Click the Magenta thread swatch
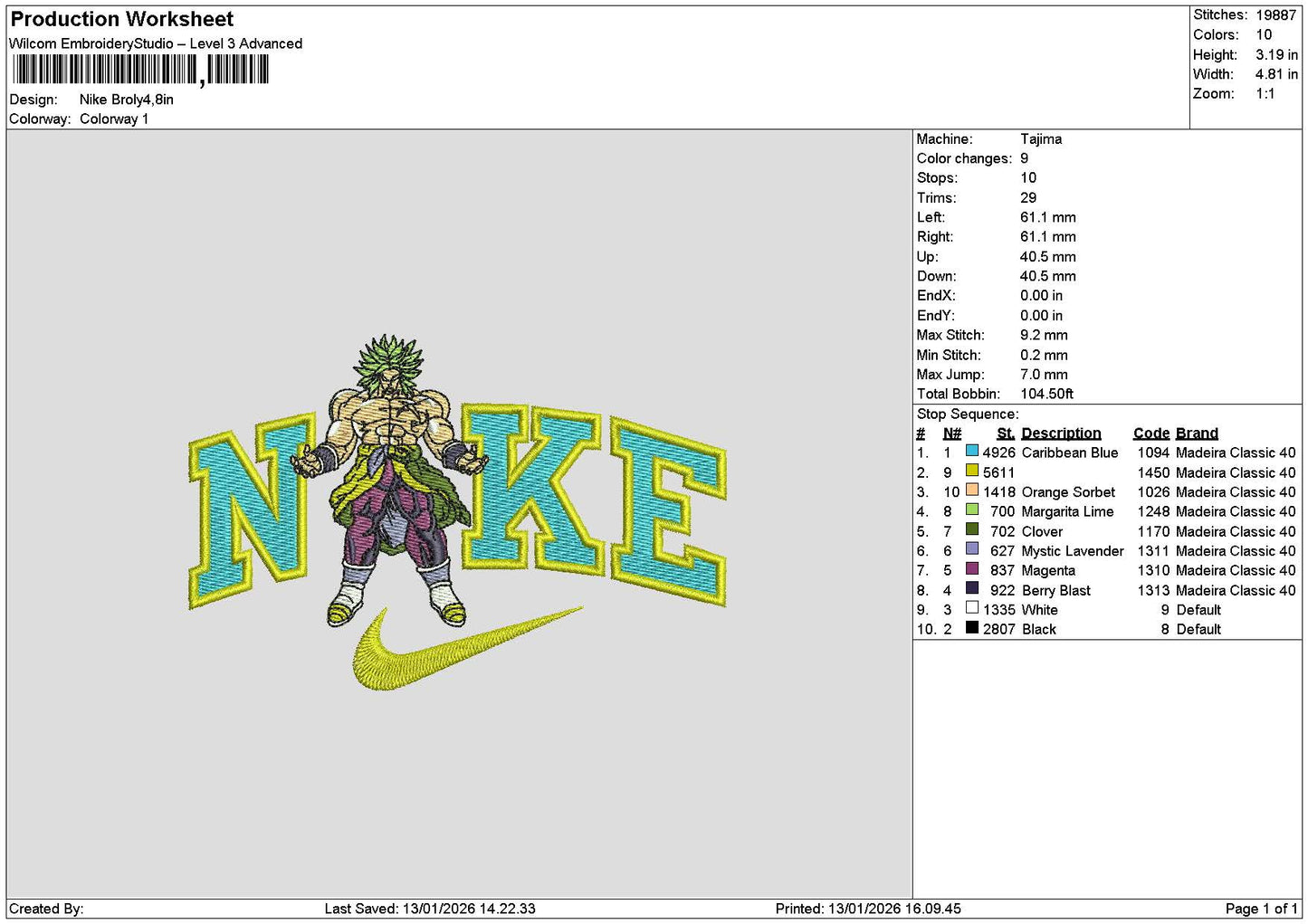This screenshot has height=924, width=1308. point(971,569)
